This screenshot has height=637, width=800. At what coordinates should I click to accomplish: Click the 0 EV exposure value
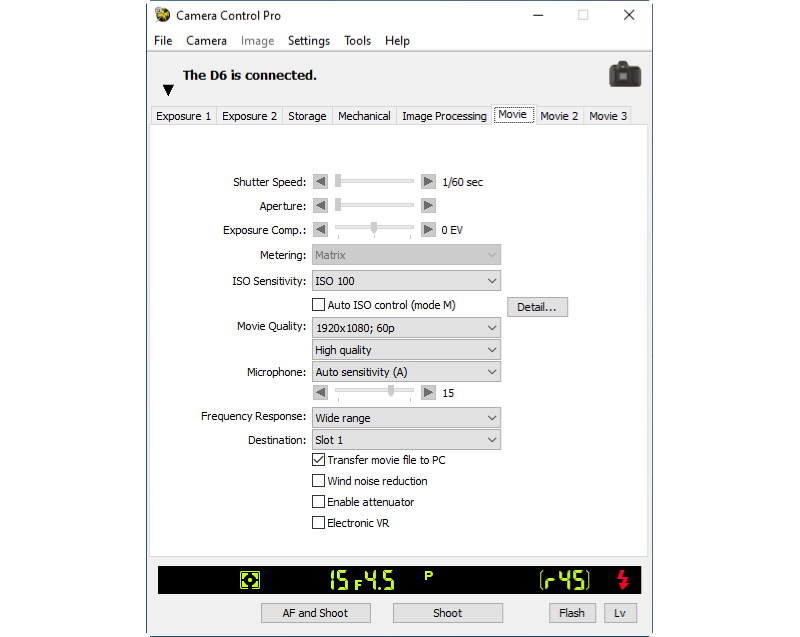pos(452,230)
